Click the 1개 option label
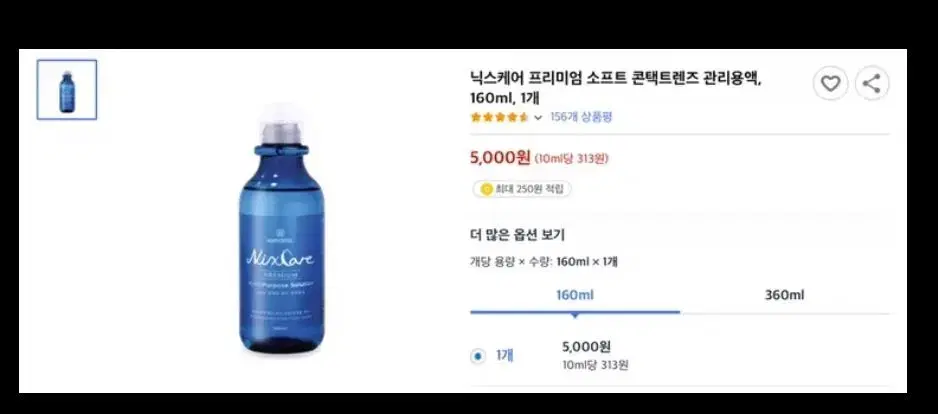 tap(505, 355)
